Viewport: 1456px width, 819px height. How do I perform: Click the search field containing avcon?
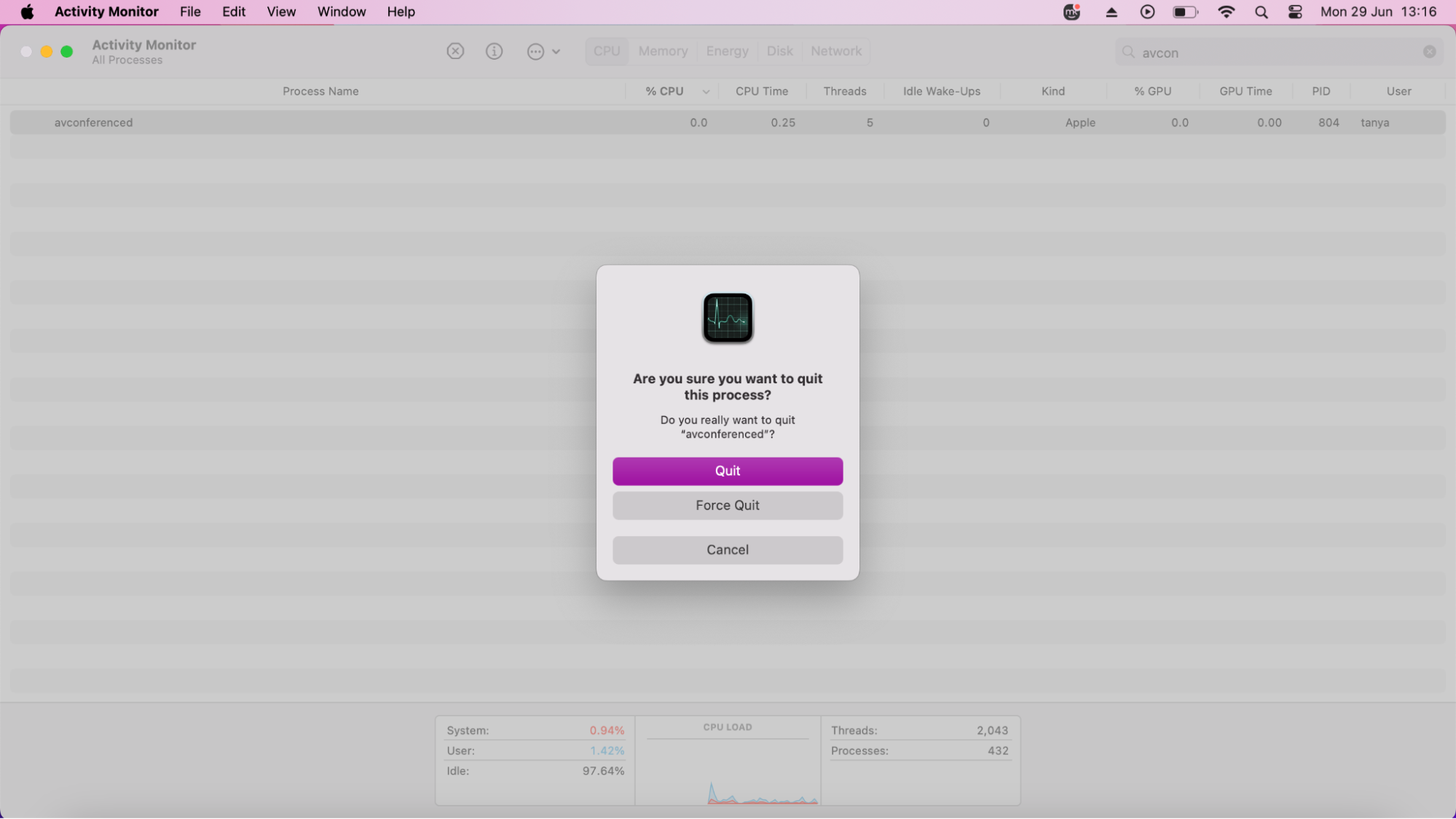click(x=1279, y=52)
